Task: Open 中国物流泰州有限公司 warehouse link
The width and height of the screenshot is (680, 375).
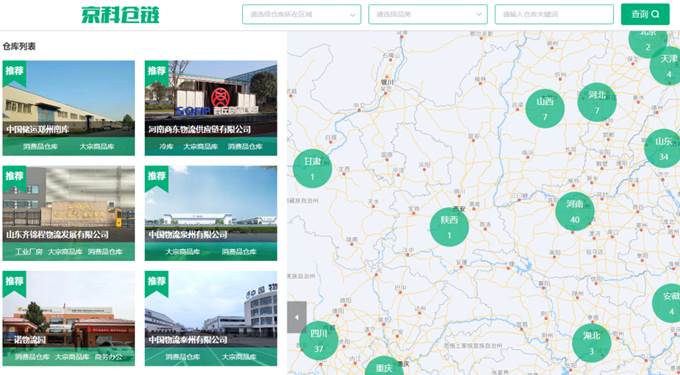Action: click(x=211, y=319)
